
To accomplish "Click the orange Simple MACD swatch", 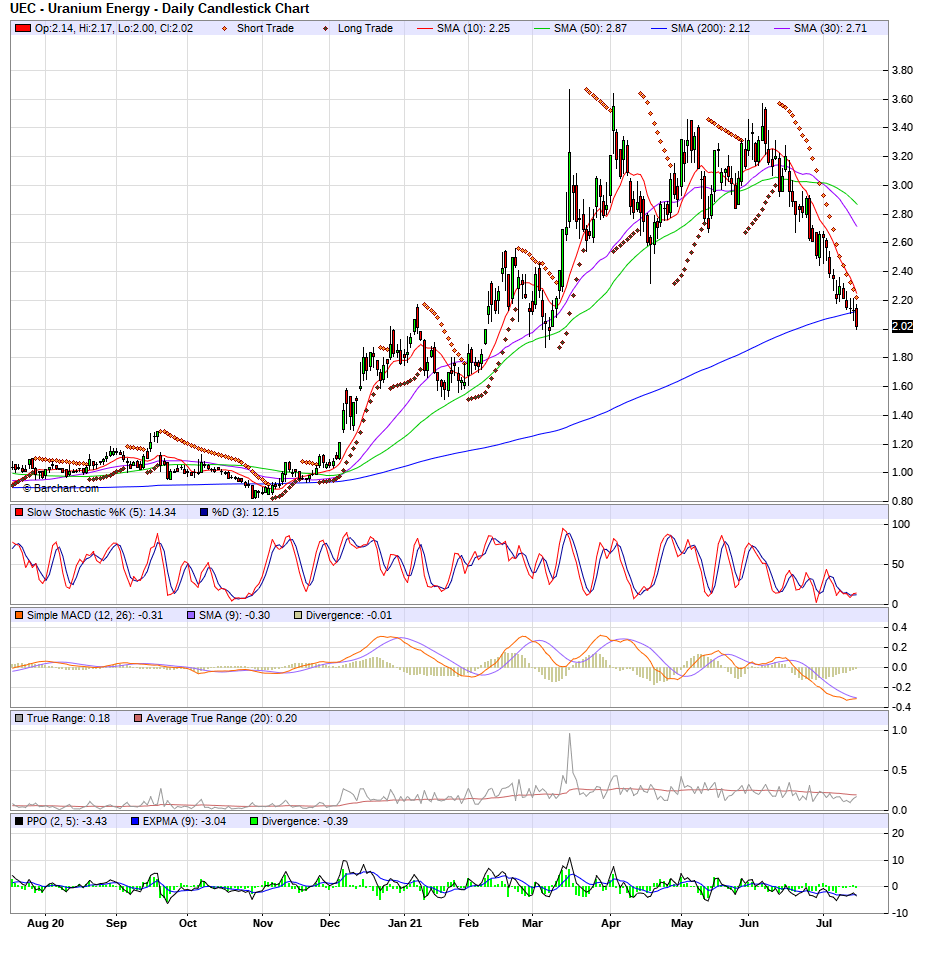I will [x=19, y=615].
